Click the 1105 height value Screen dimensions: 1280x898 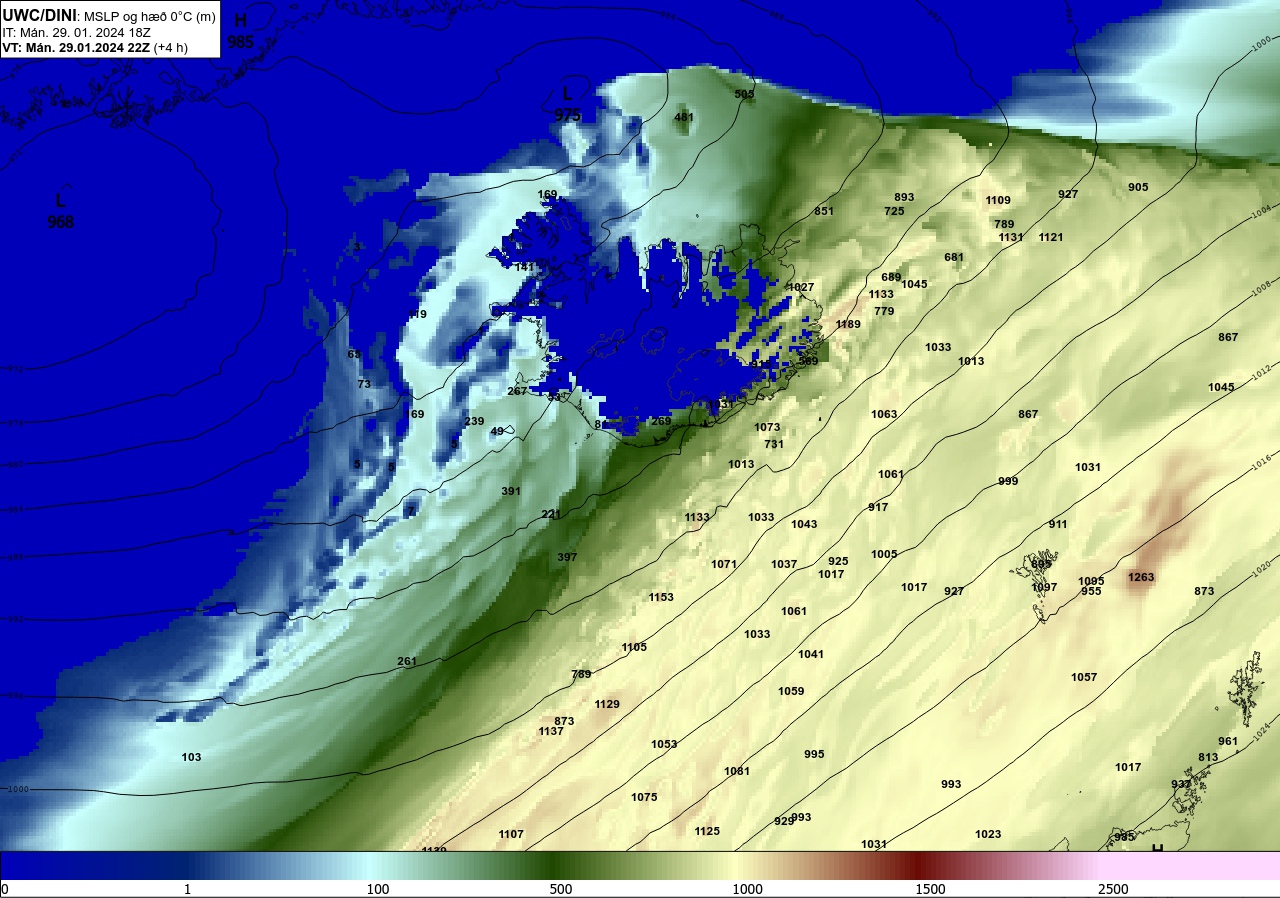(x=634, y=647)
